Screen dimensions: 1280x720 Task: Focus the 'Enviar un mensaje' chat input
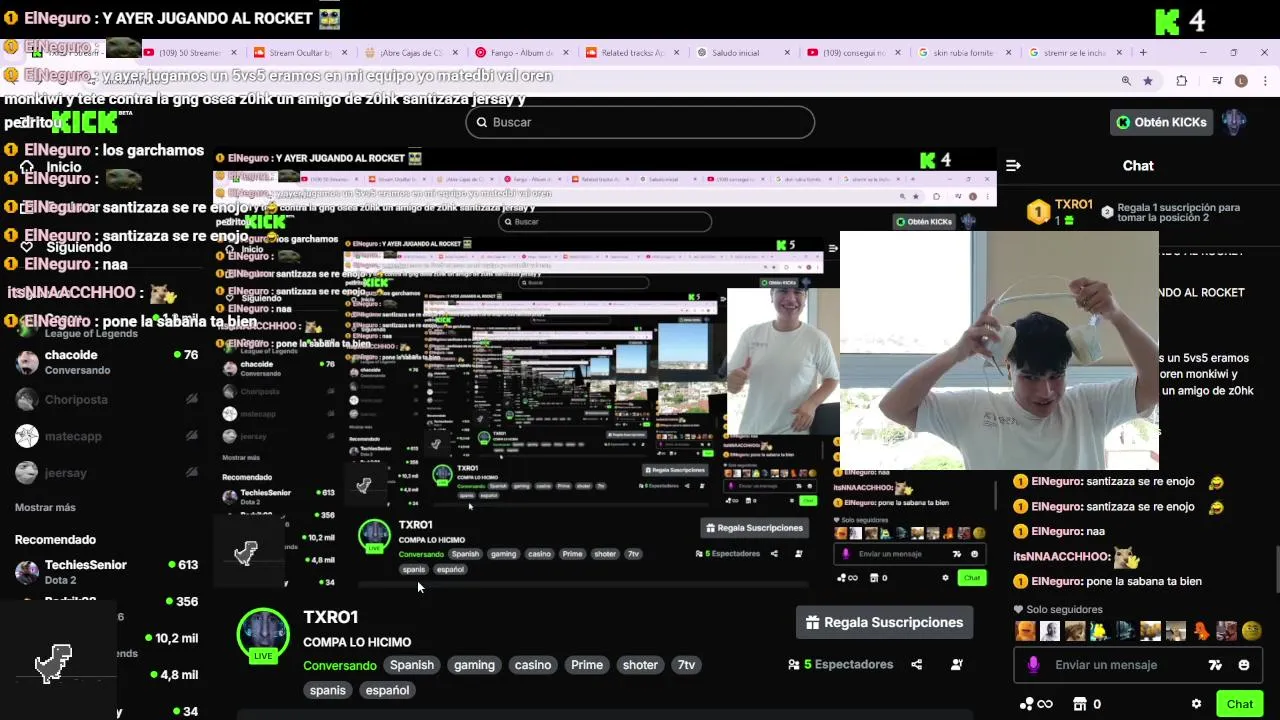tap(1138, 665)
